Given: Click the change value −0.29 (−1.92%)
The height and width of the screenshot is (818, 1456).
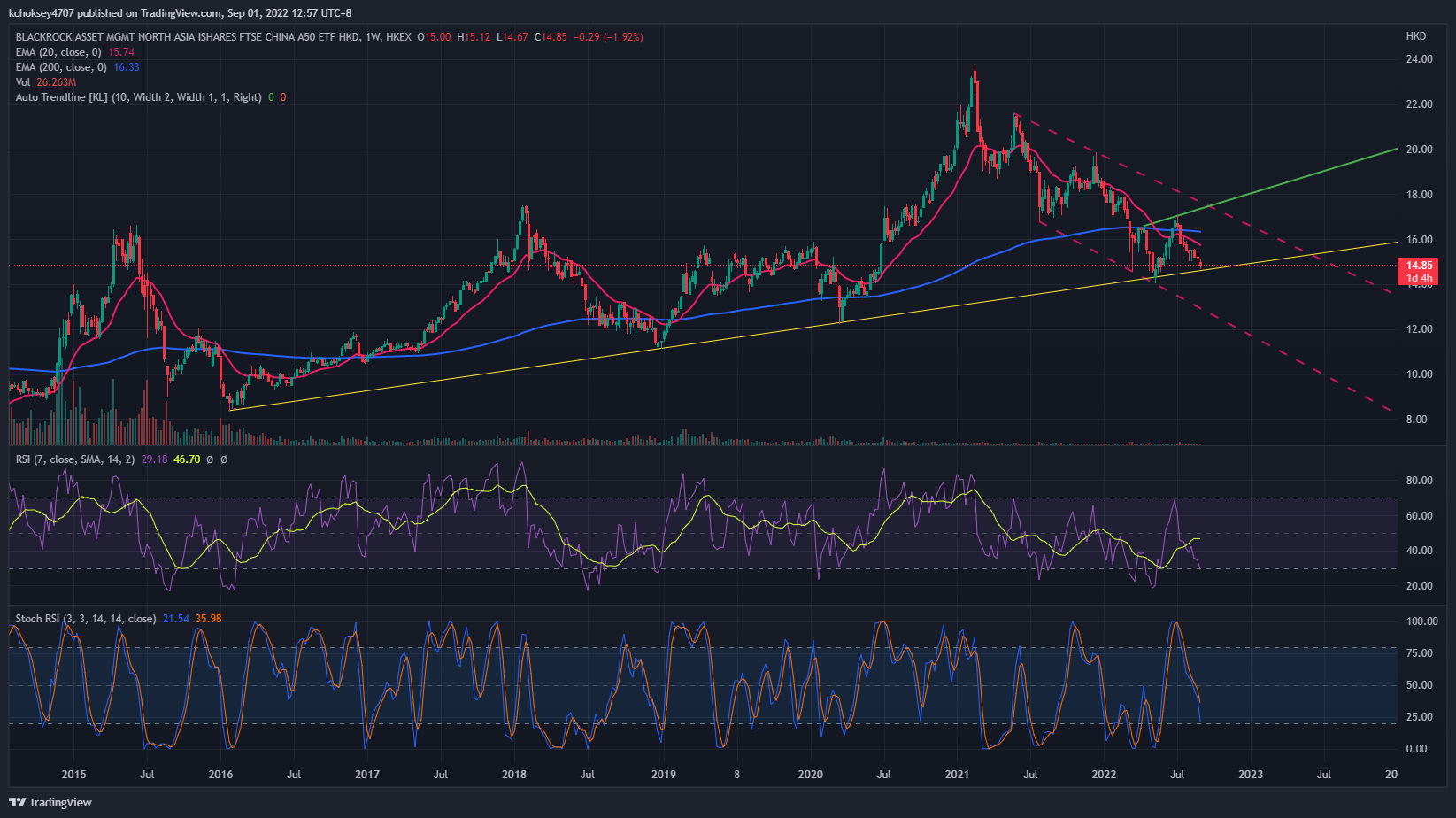Looking at the screenshot, I should pyautogui.click(x=608, y=37).
